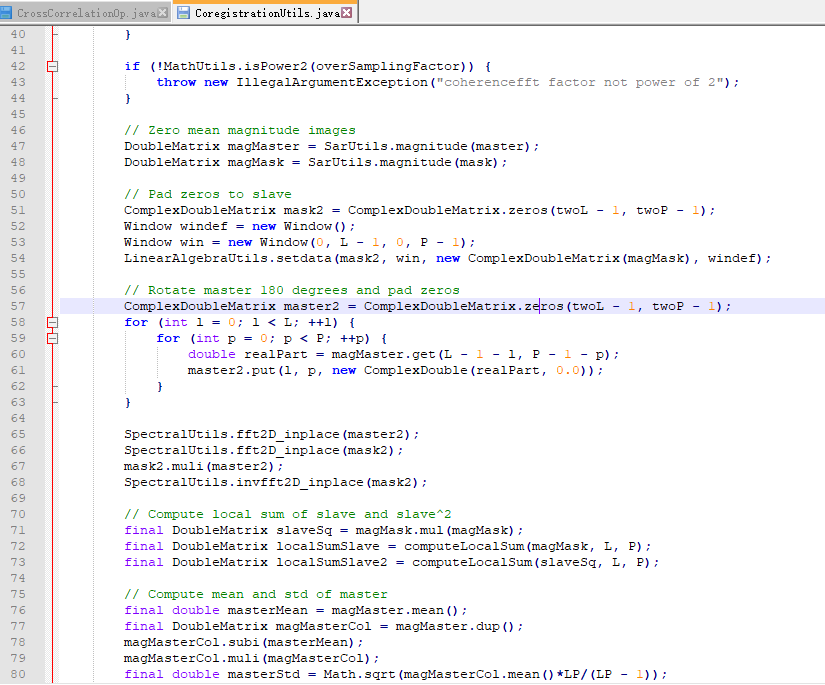Click the string 'coherencefft factor not power of 2'
825x685 pixels.
tap(580, 82)
